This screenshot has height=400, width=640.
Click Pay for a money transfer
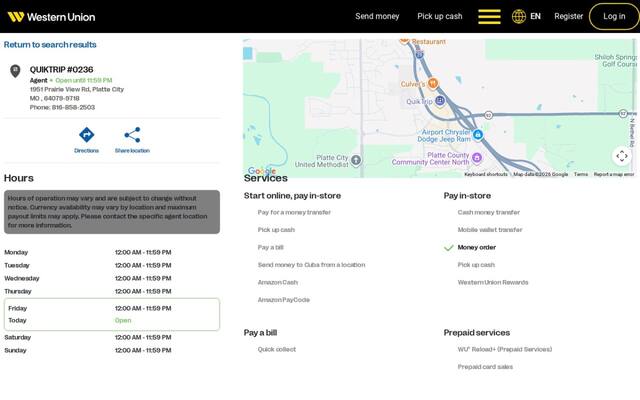coord(294,212)
